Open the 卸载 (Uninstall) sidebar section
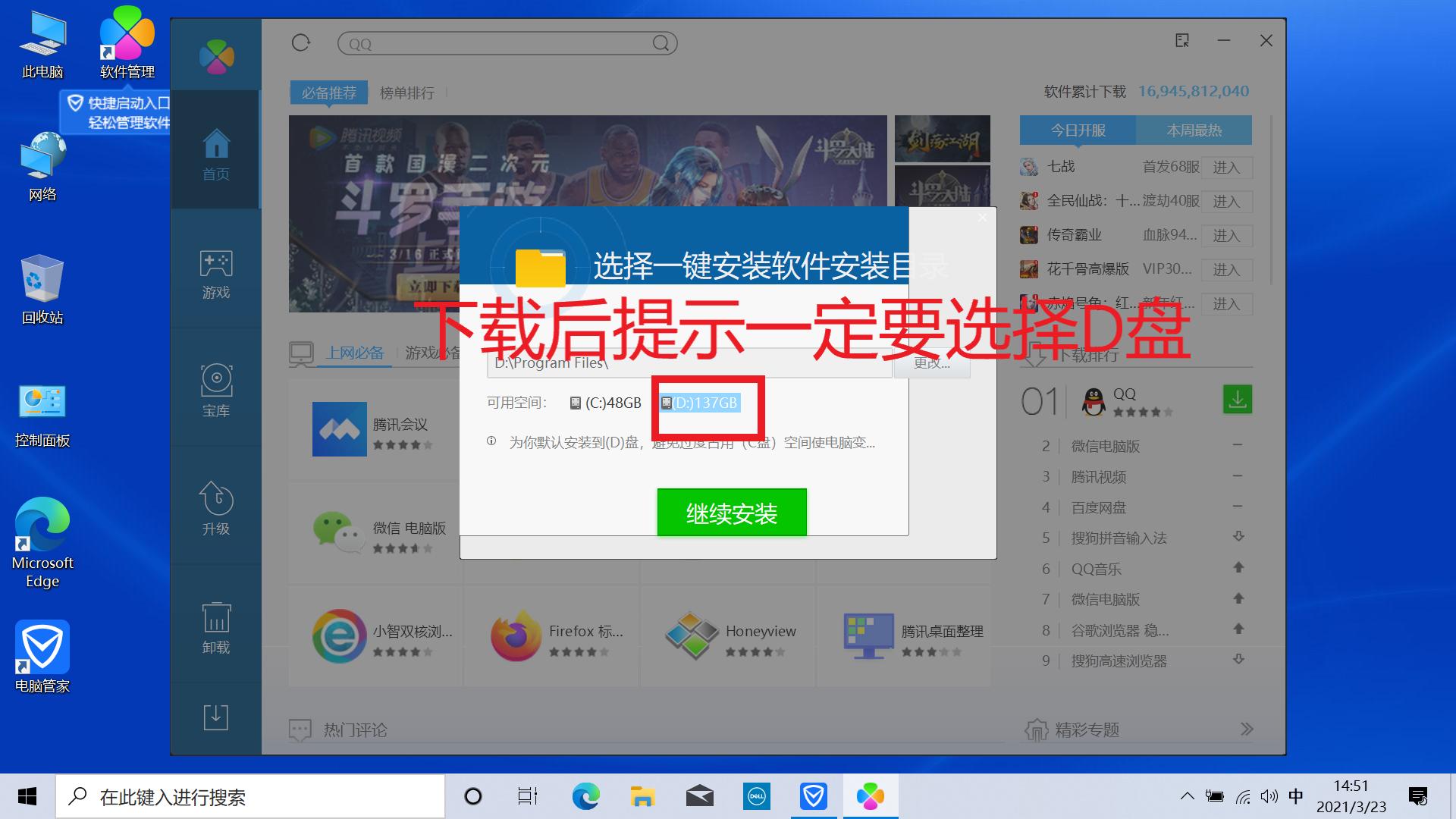Viewport: 1456px width, 819px height. pyautogui.click(x=216, y=626)
